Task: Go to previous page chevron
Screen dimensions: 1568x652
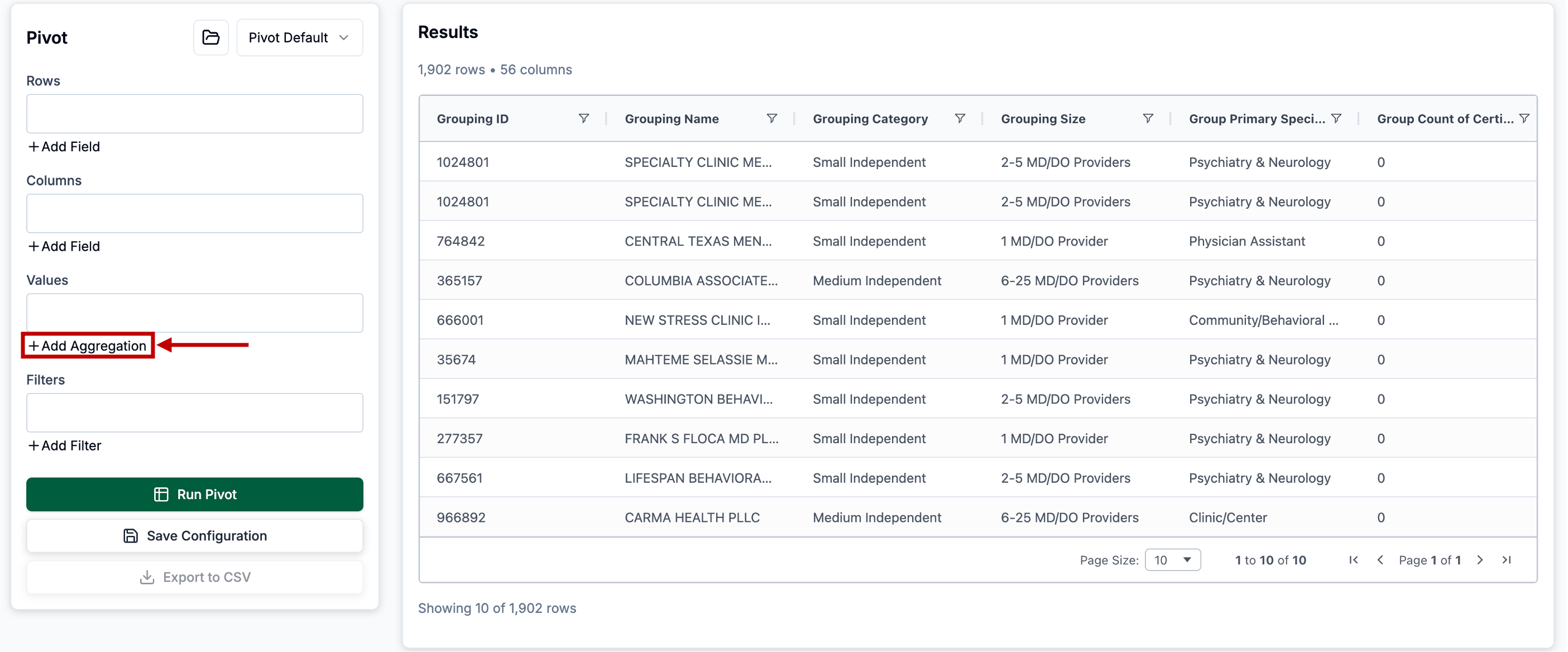Action: [x=1380, y=559]
